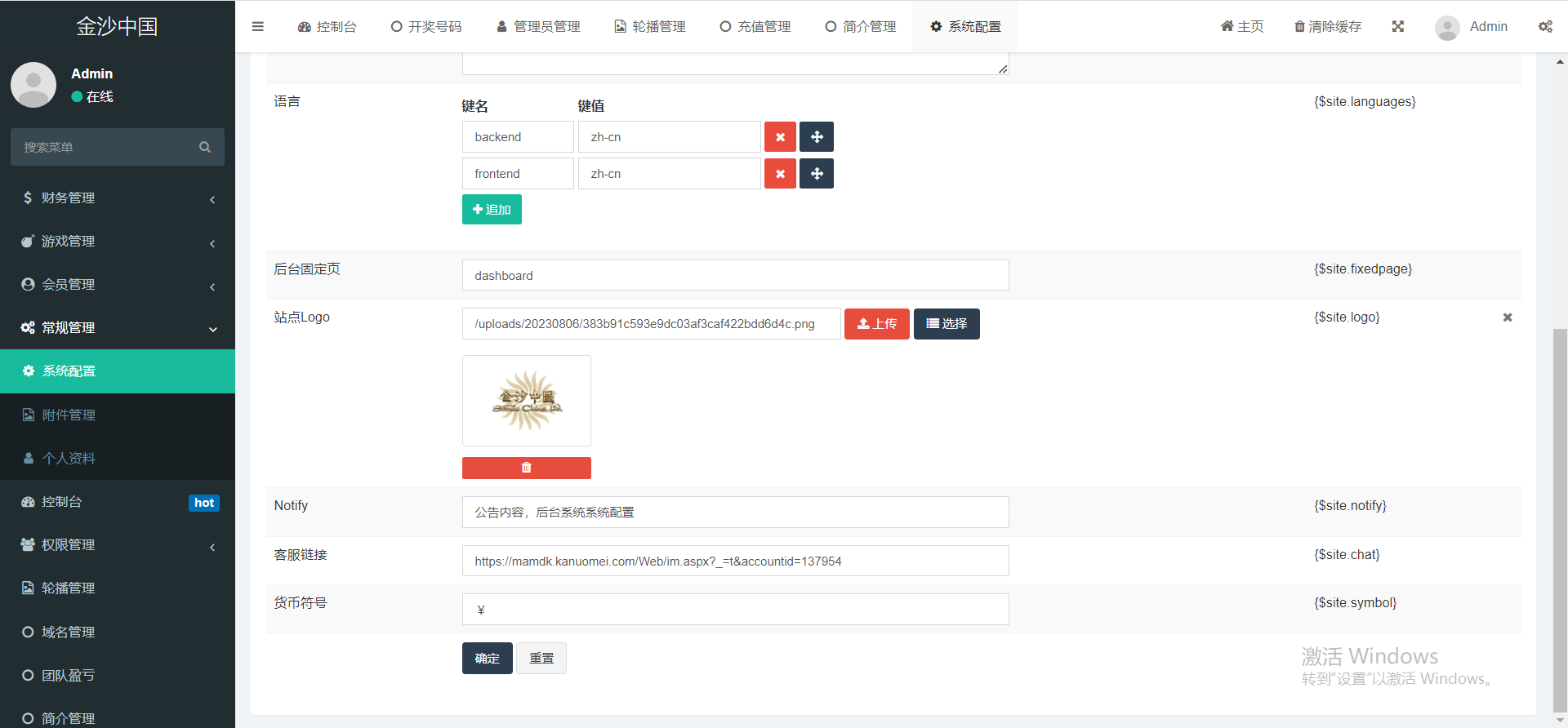Open 个人资料 in the sidebar
1568x728 pixels.
pyautogui.click(x=118, y=459)
